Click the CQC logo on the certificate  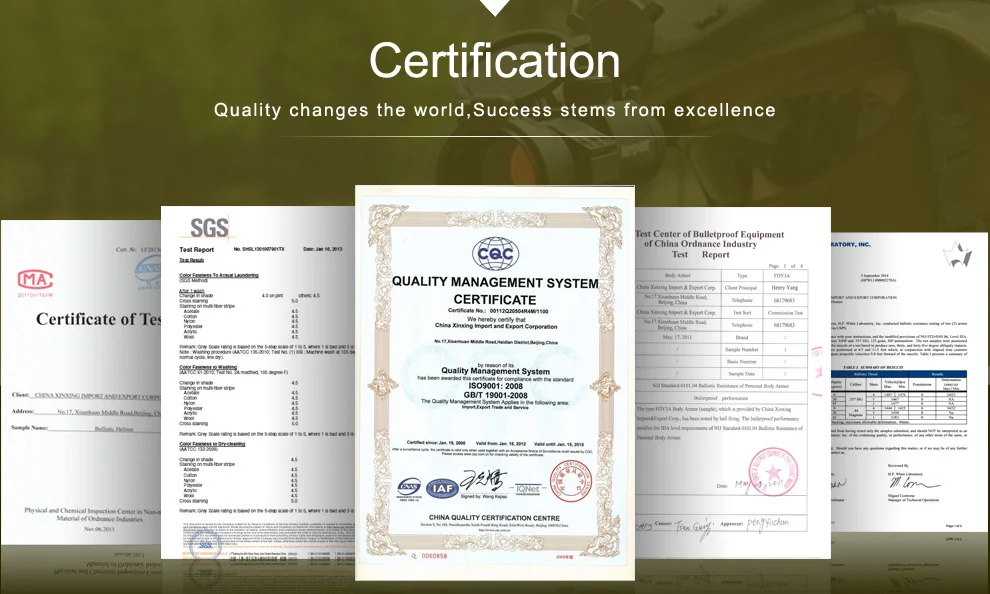[x=496, y=254]
